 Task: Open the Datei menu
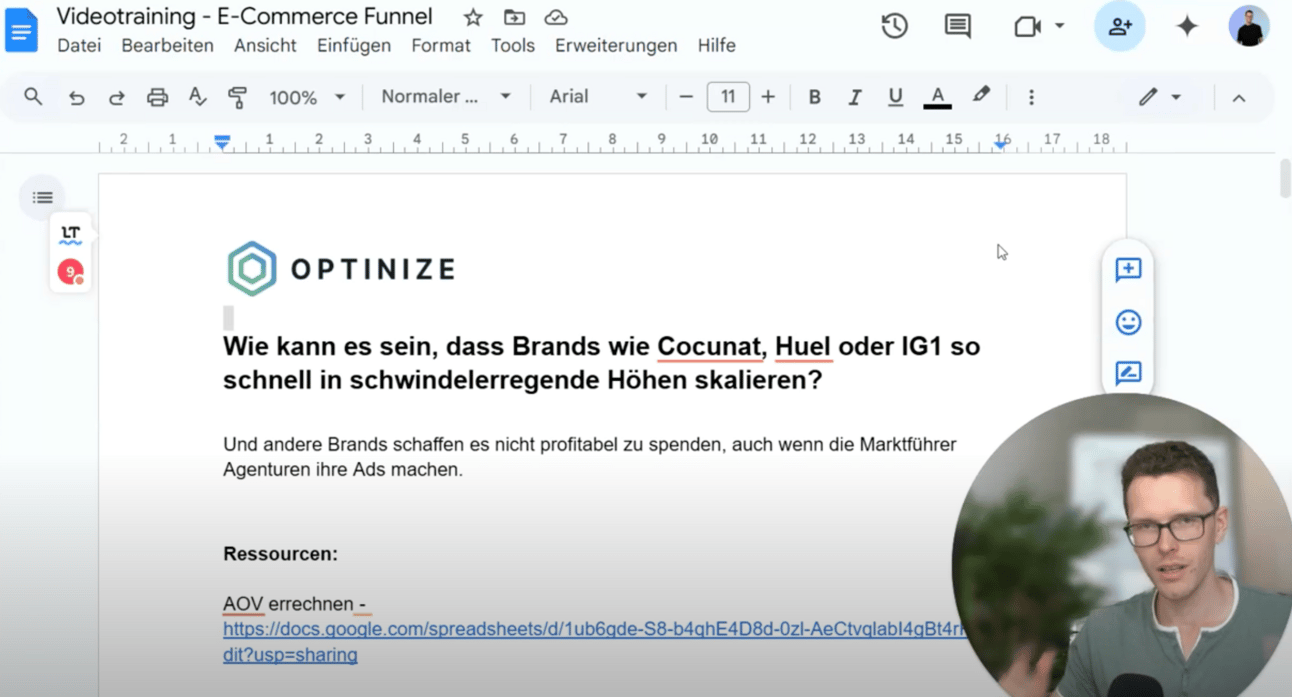(x=79, y=46)
